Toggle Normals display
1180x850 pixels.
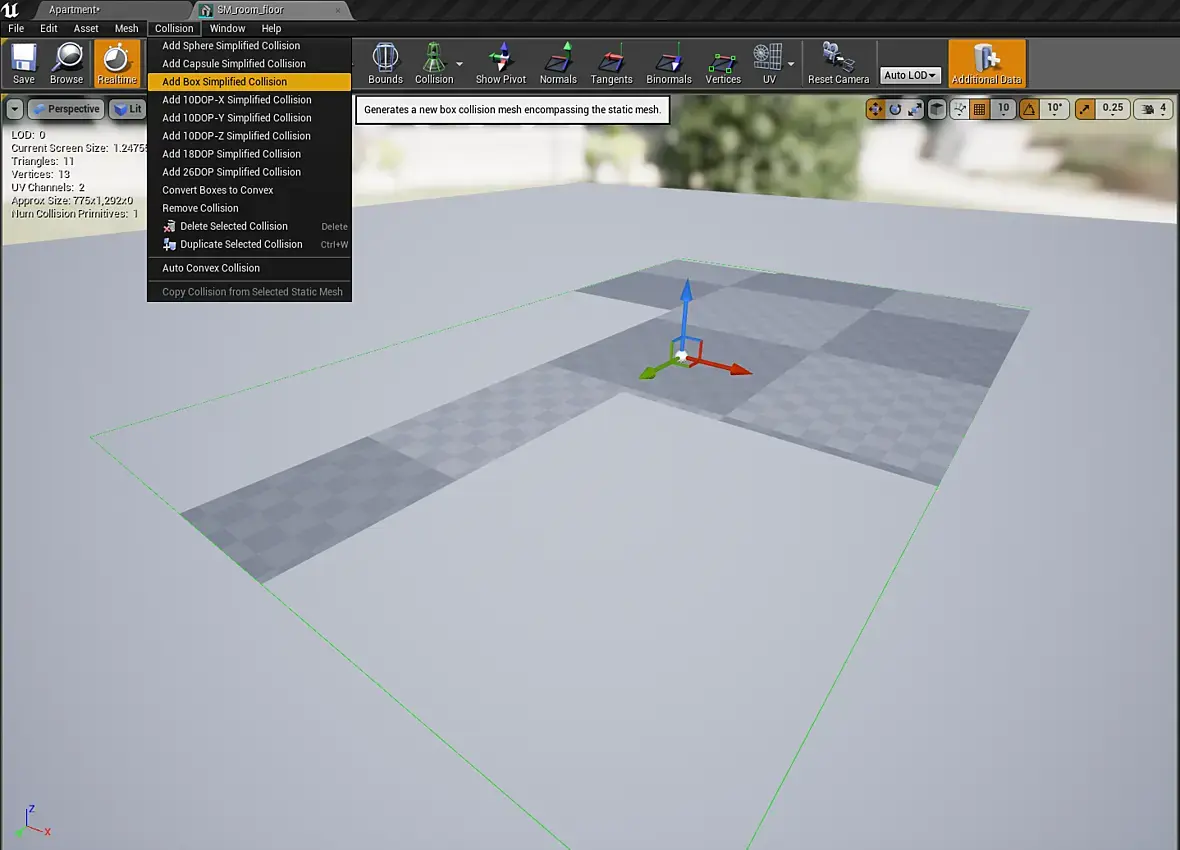[558, 63]
